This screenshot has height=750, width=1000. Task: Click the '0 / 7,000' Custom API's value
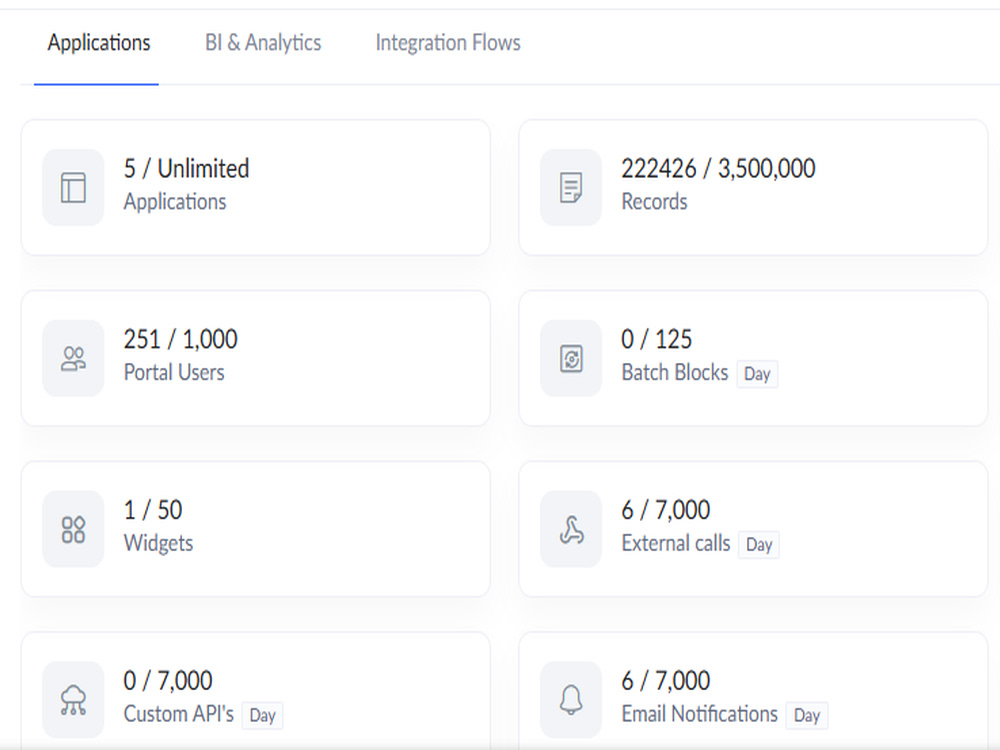pos(167,681)
